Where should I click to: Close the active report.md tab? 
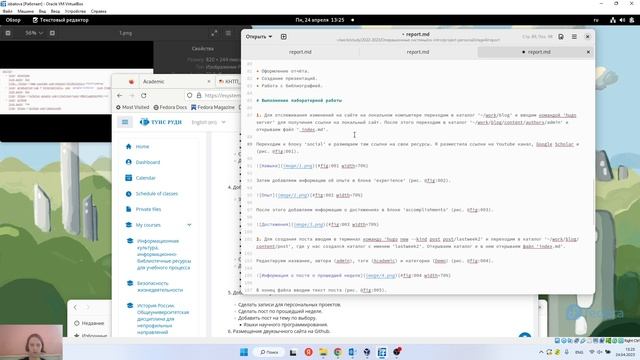click(x=588, y=52)
